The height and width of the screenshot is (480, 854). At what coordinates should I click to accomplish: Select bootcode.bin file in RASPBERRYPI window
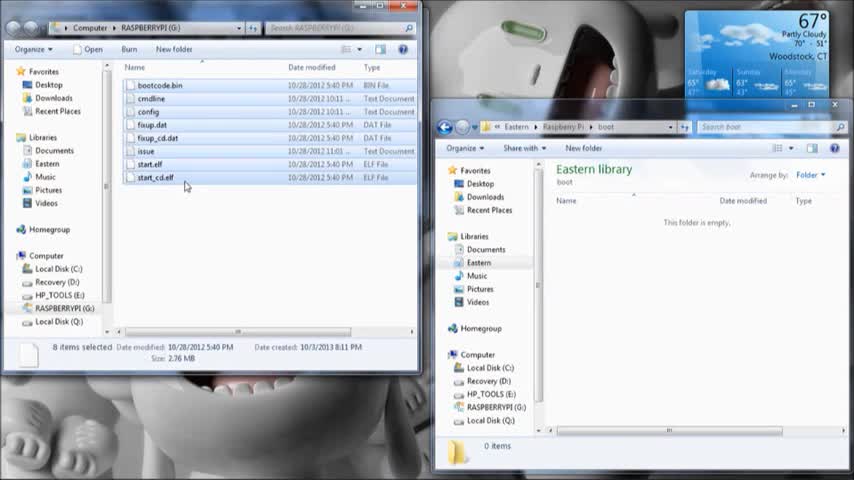click(x=270, y=86)
